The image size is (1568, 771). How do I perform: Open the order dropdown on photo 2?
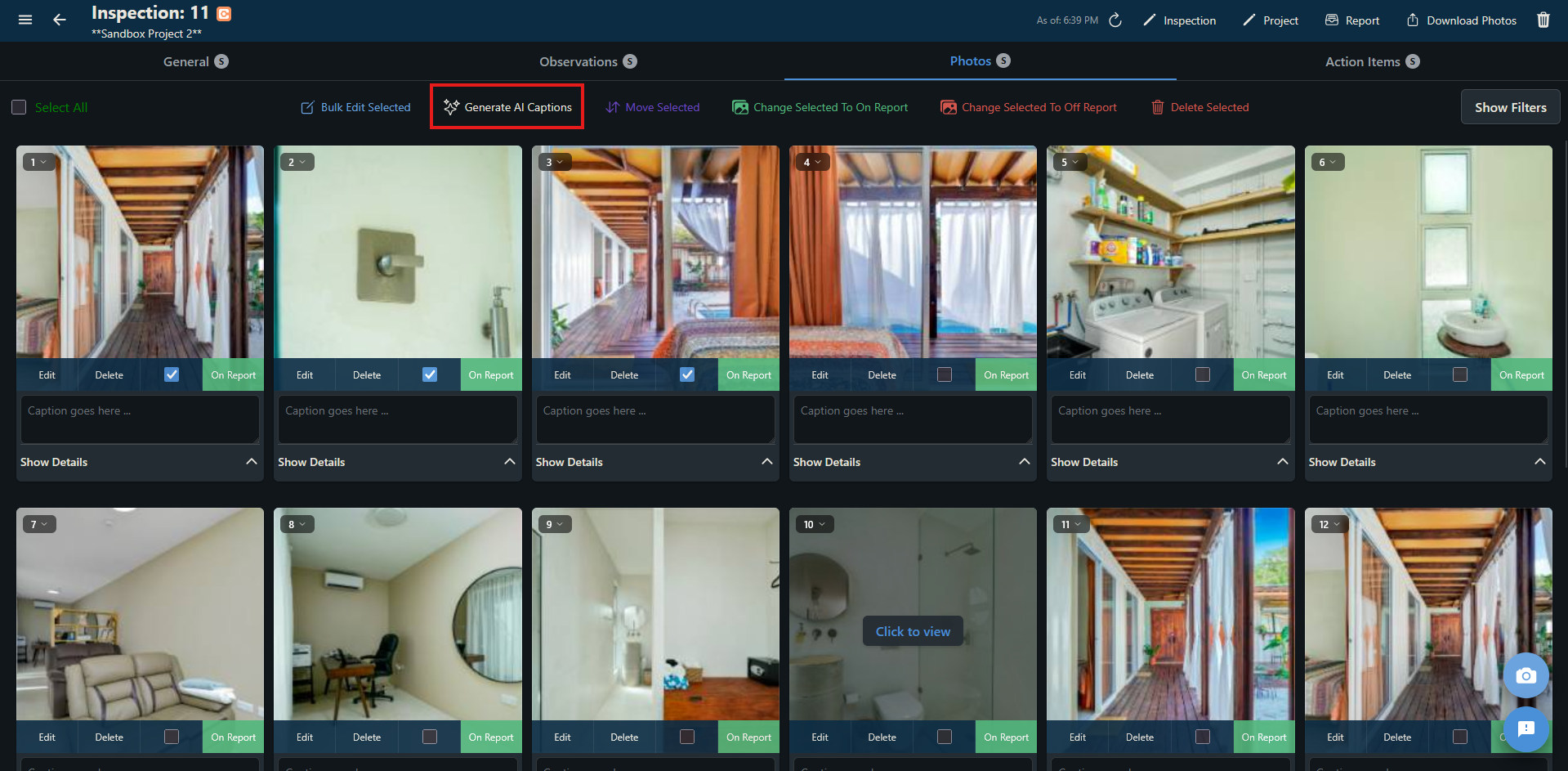click(x=297, y=162)
